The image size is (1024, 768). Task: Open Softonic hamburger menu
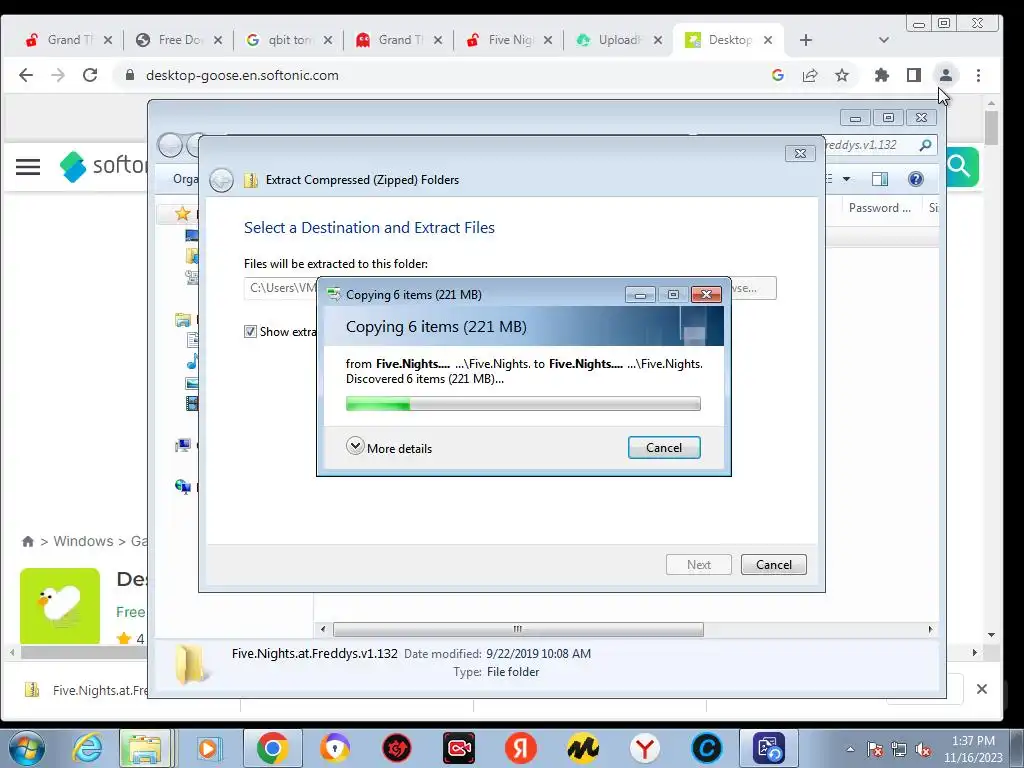tap(28, 167)
